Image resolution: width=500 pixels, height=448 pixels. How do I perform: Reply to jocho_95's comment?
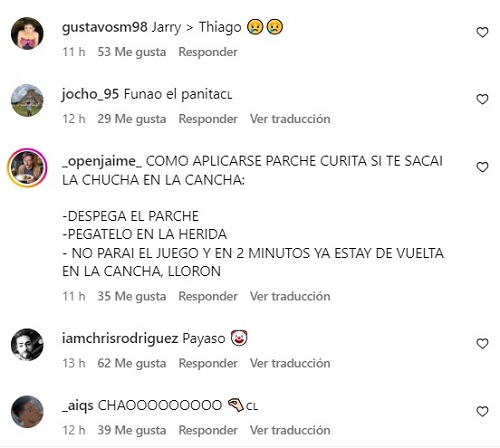[208, 119]
